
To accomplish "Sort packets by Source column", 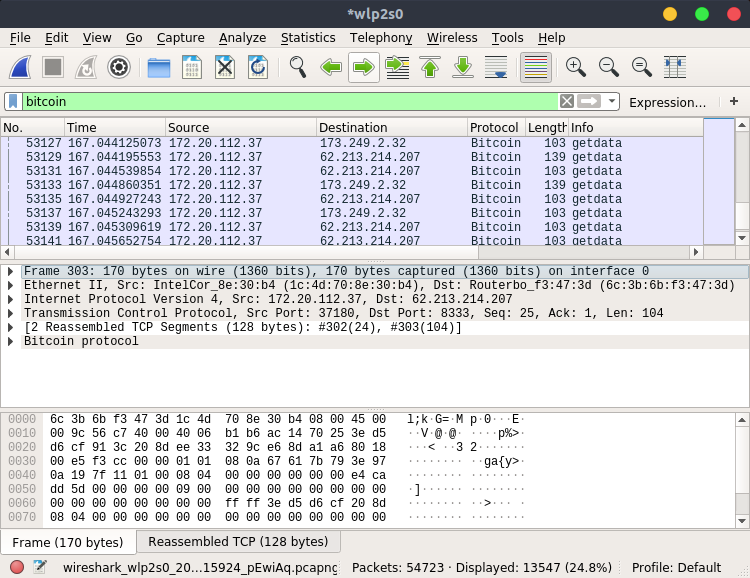I will tap(241, 128).
